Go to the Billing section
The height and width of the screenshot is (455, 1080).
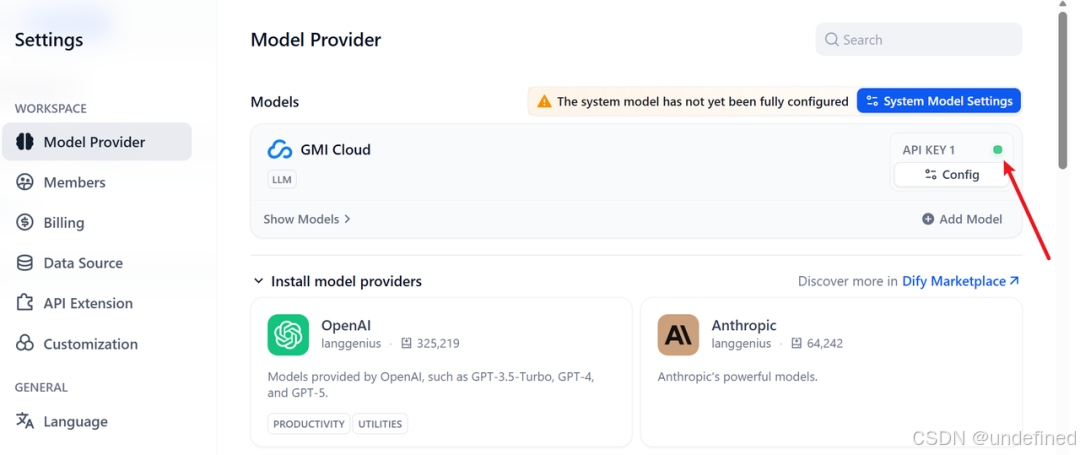pos(63,222)
